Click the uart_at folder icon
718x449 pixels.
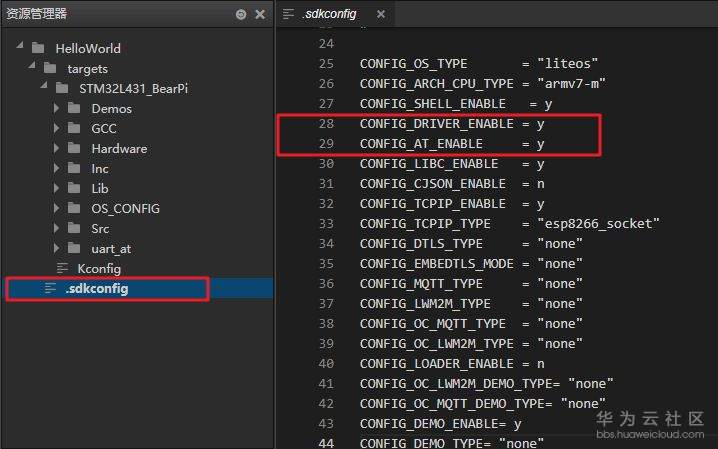(74, 249)
